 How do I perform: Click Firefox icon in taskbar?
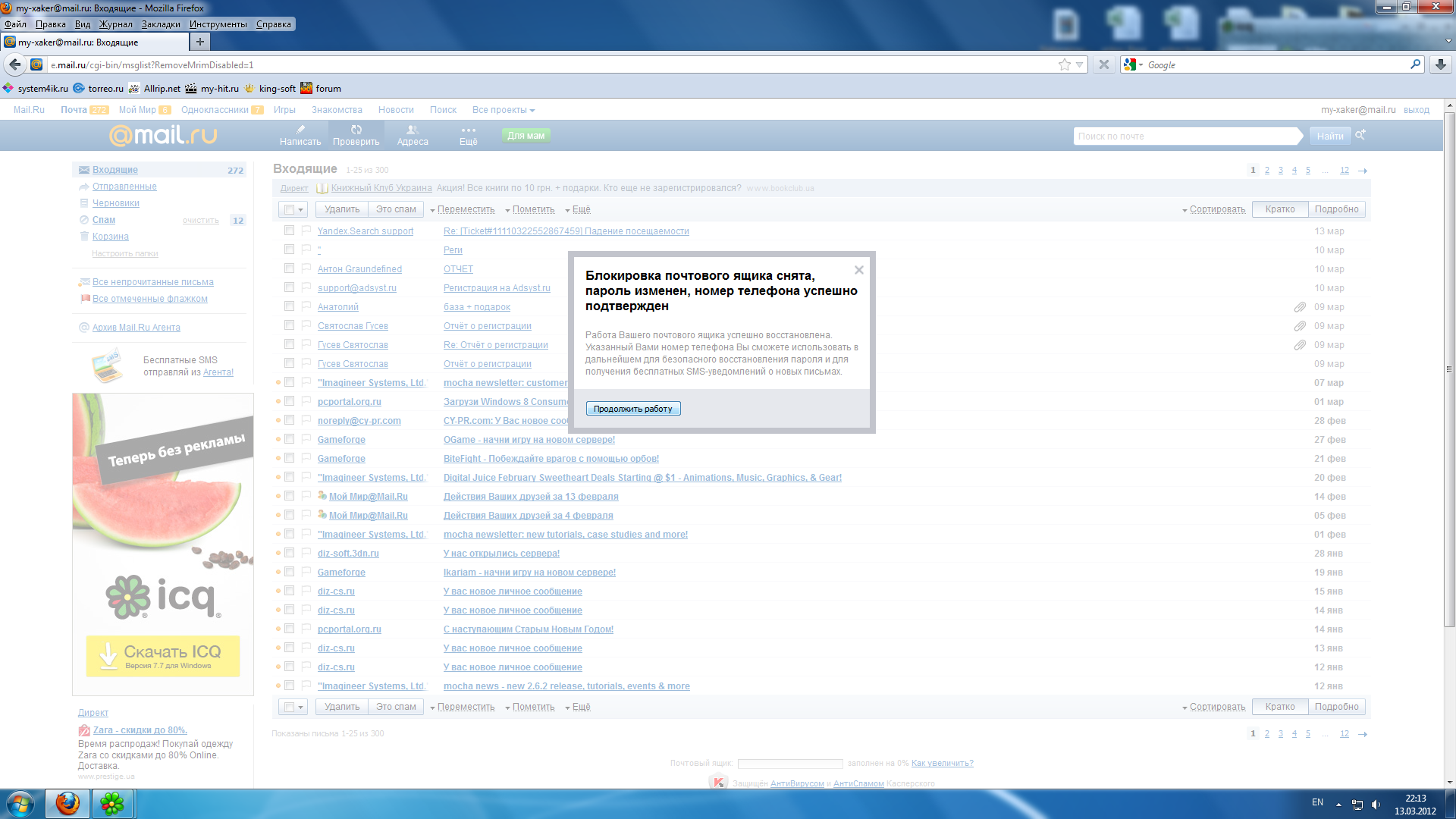pyautogui.click(x=67, y=804)
